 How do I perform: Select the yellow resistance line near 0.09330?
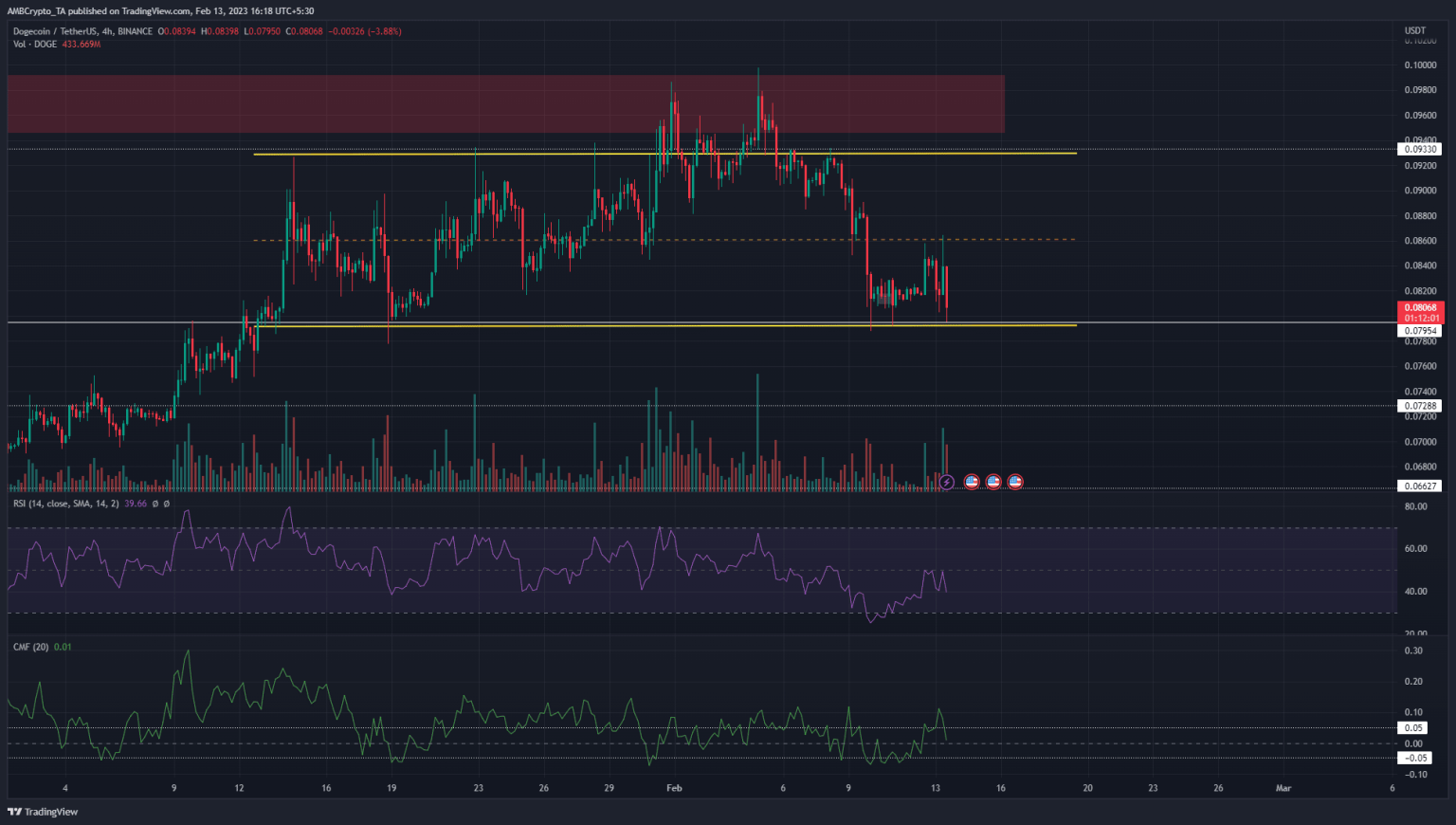(664, 154)
